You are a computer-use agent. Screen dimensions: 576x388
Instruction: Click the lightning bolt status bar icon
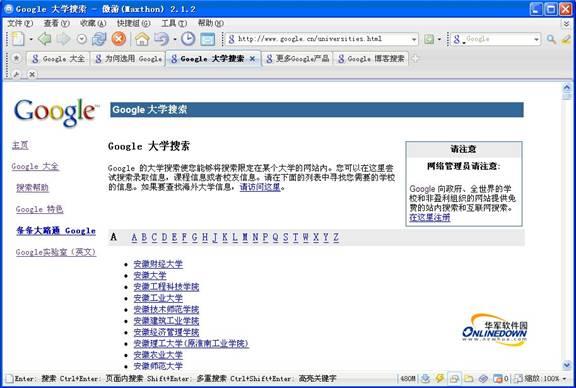coord(439,378)
